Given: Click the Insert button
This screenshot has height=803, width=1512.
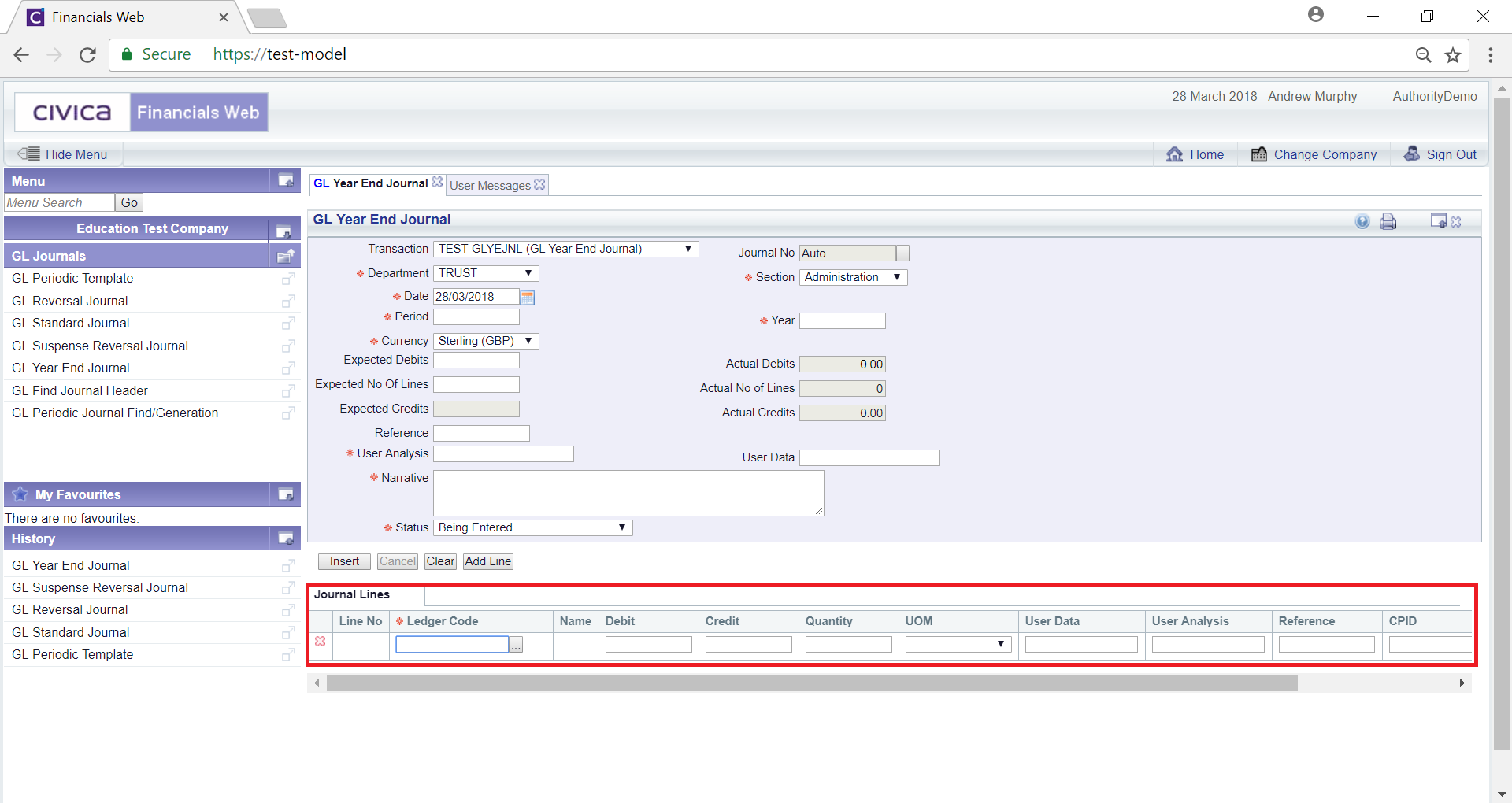Looking at the screenshot, I should [344, 561].
